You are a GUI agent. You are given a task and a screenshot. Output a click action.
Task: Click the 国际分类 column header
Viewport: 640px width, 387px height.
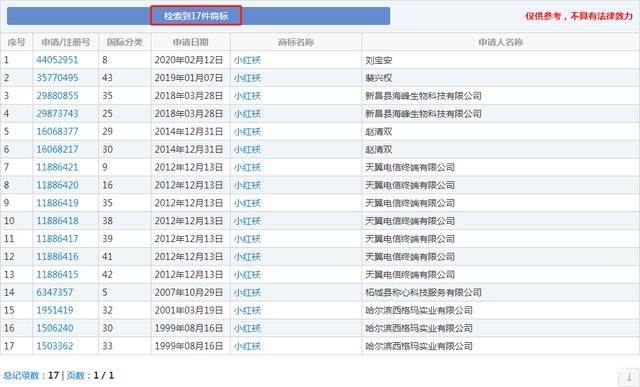coord(124,42)
